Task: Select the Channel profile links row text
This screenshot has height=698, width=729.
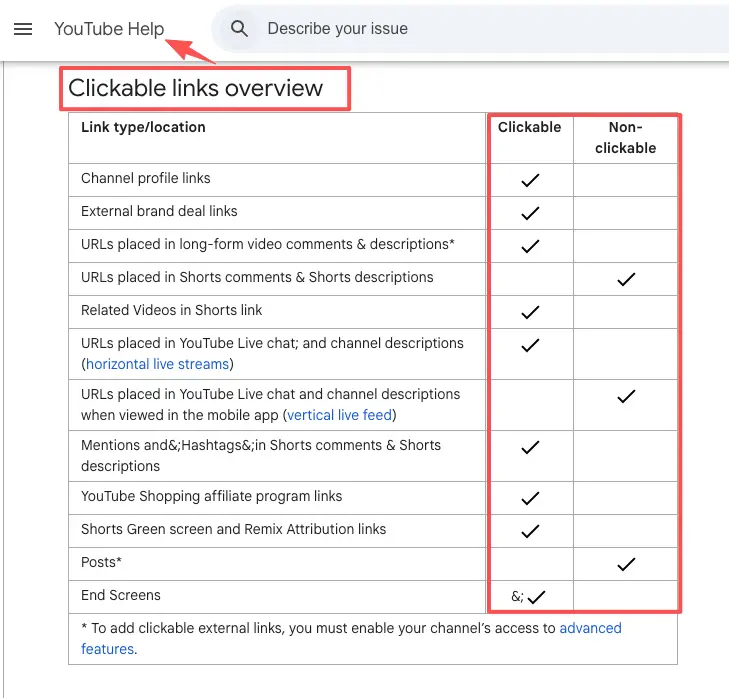Action: pyautogui.click(x=146, y=178)
